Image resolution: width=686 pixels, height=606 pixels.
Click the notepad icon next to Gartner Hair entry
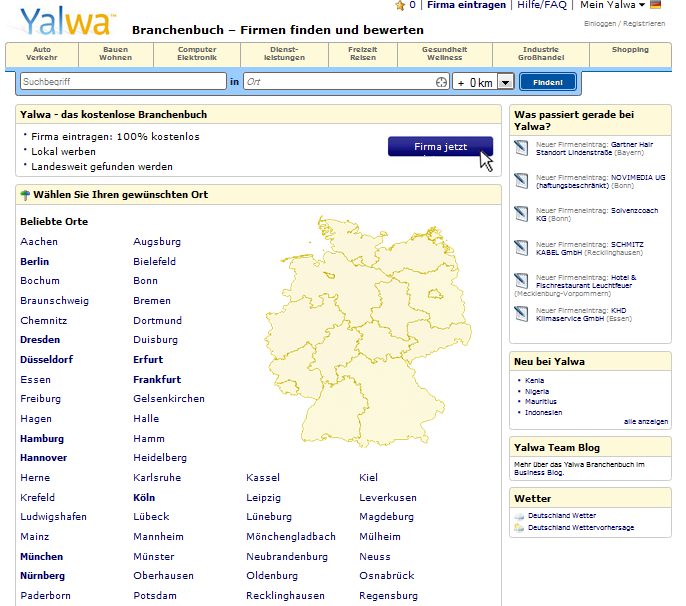[x=521, y=148]
